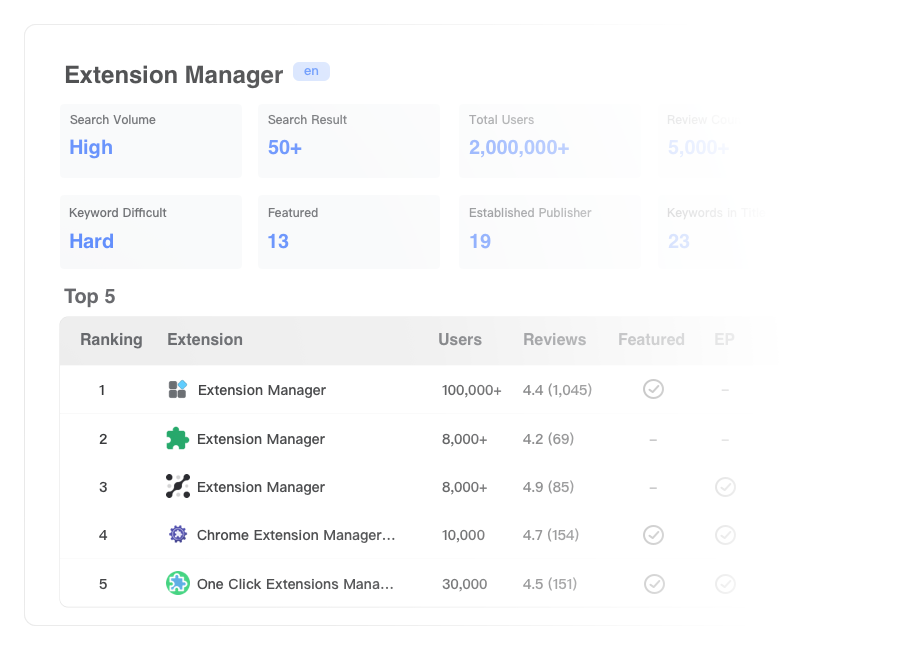The image size is (900, 651).
Task: Click the '4.5 (151)' reviews cell
Action: coord(549,584)
